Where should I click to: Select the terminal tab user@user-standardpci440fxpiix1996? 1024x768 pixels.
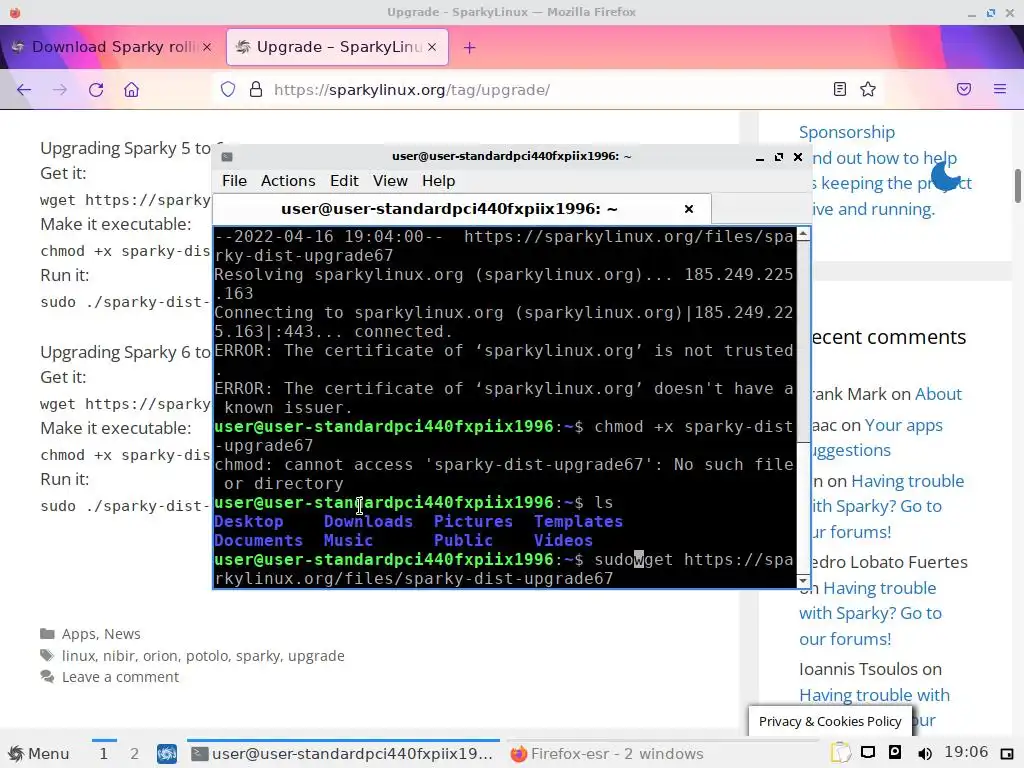point(462,209)
